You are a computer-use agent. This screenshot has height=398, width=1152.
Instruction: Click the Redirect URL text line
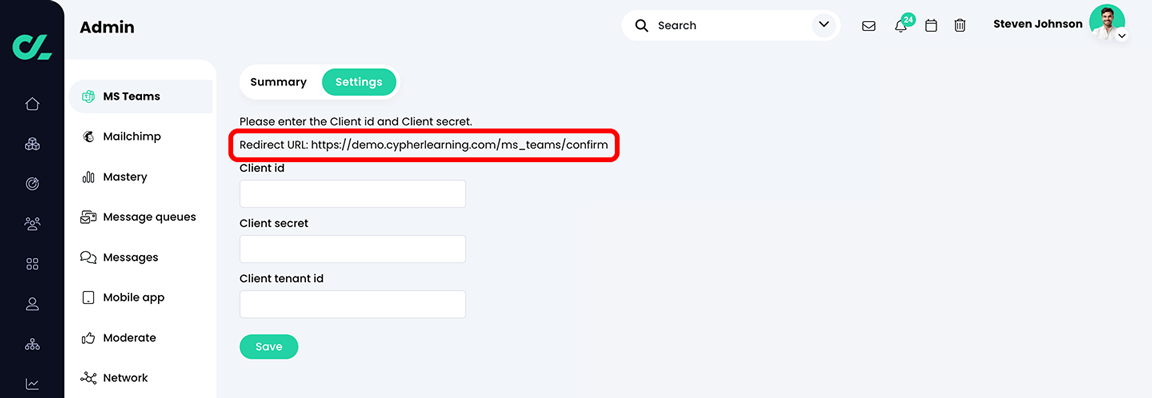point(424,145)
